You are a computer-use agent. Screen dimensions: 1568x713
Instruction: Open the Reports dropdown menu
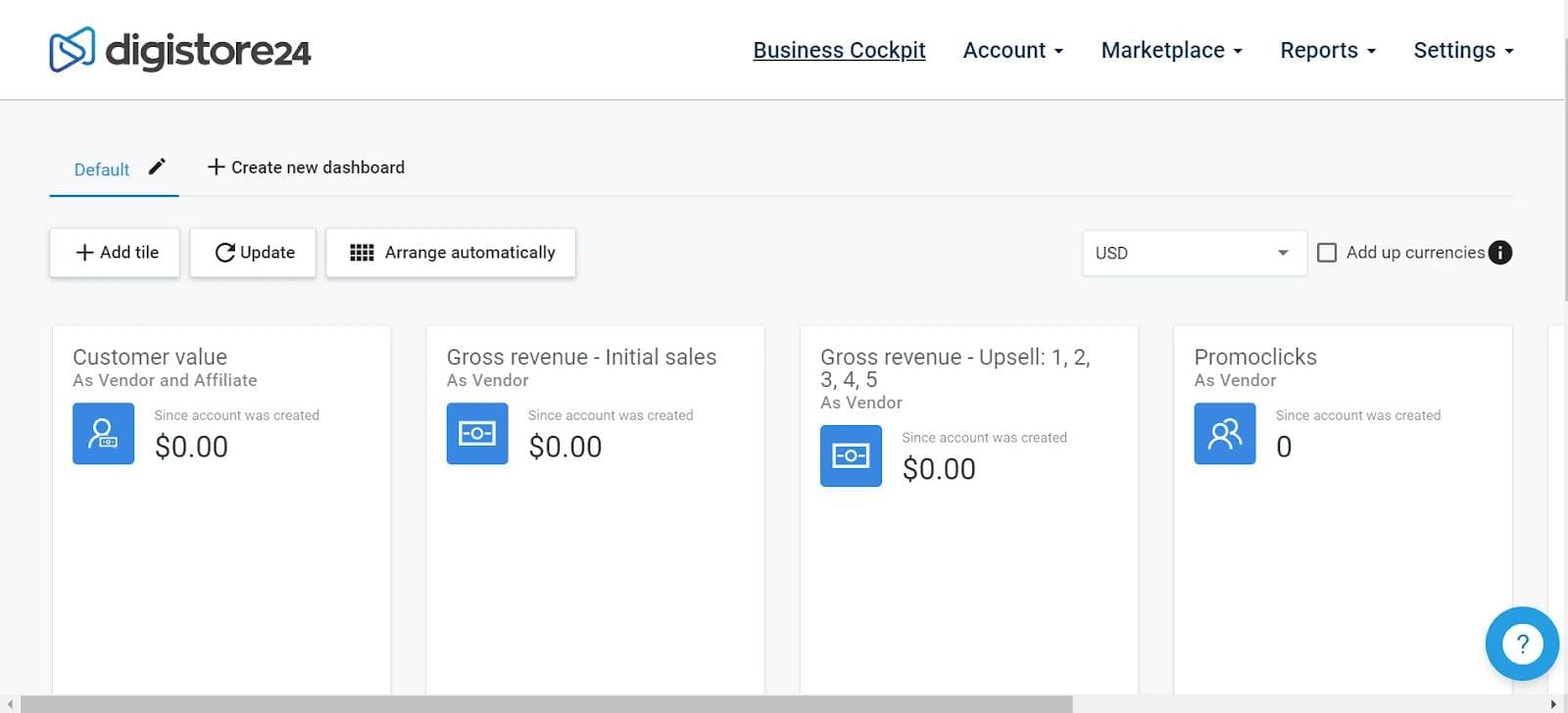[1327, 50]
